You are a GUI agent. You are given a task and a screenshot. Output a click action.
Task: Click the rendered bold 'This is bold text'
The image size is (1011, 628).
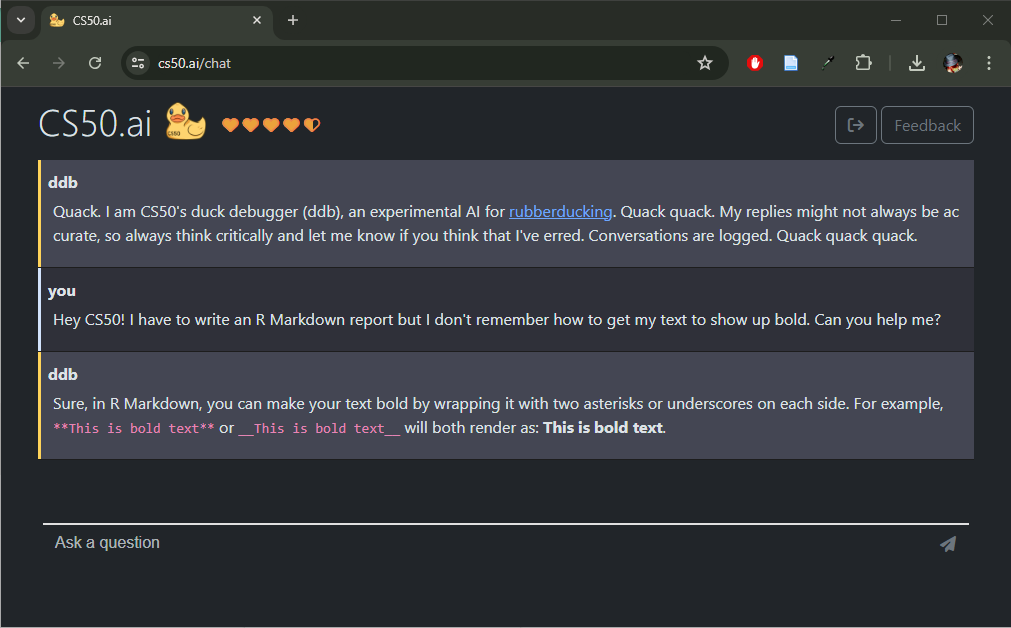tap(603, 427)
